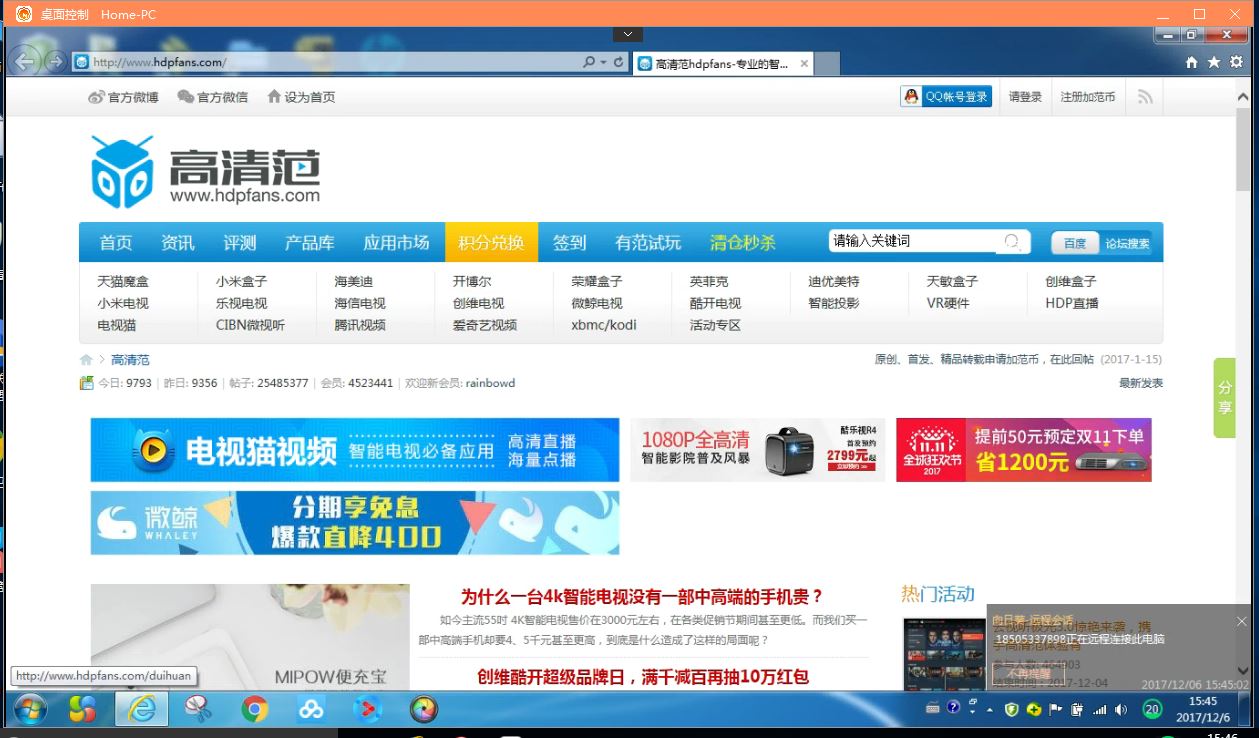Open the 积分兑换 menu item
The width and height of the screenshot is (1259, 738).
point(491,242)
